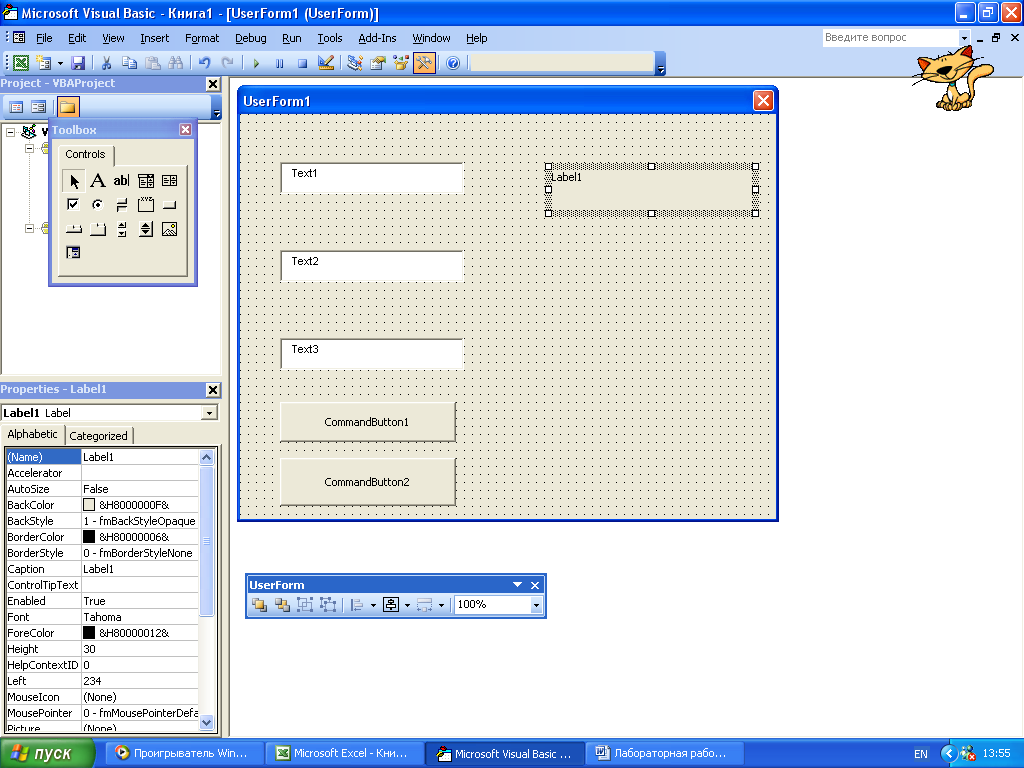Click View Code icon in Project panel
1024x768 pixels.
tap(16, 106)
